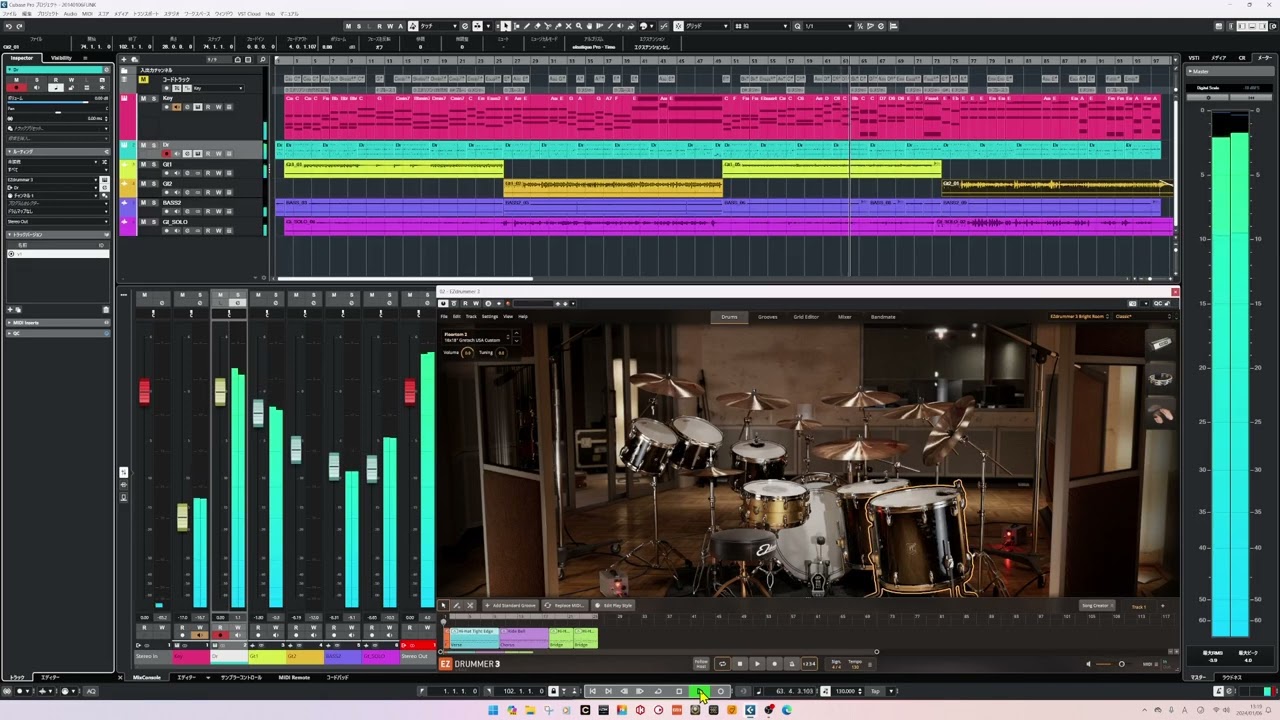Image resolution: width=1280 pixels, height=720 pixels.
Task: Toggle global Solo S button in toolbar
Action: click(x=358, y=26)
